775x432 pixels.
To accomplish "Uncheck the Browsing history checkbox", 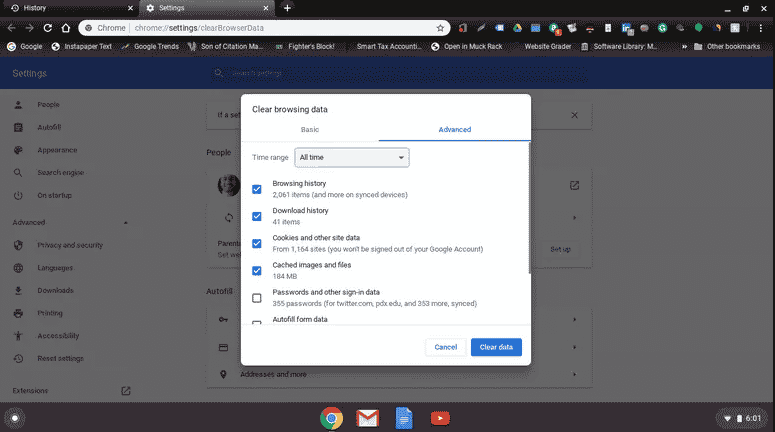I will click(x=257, y=189).
